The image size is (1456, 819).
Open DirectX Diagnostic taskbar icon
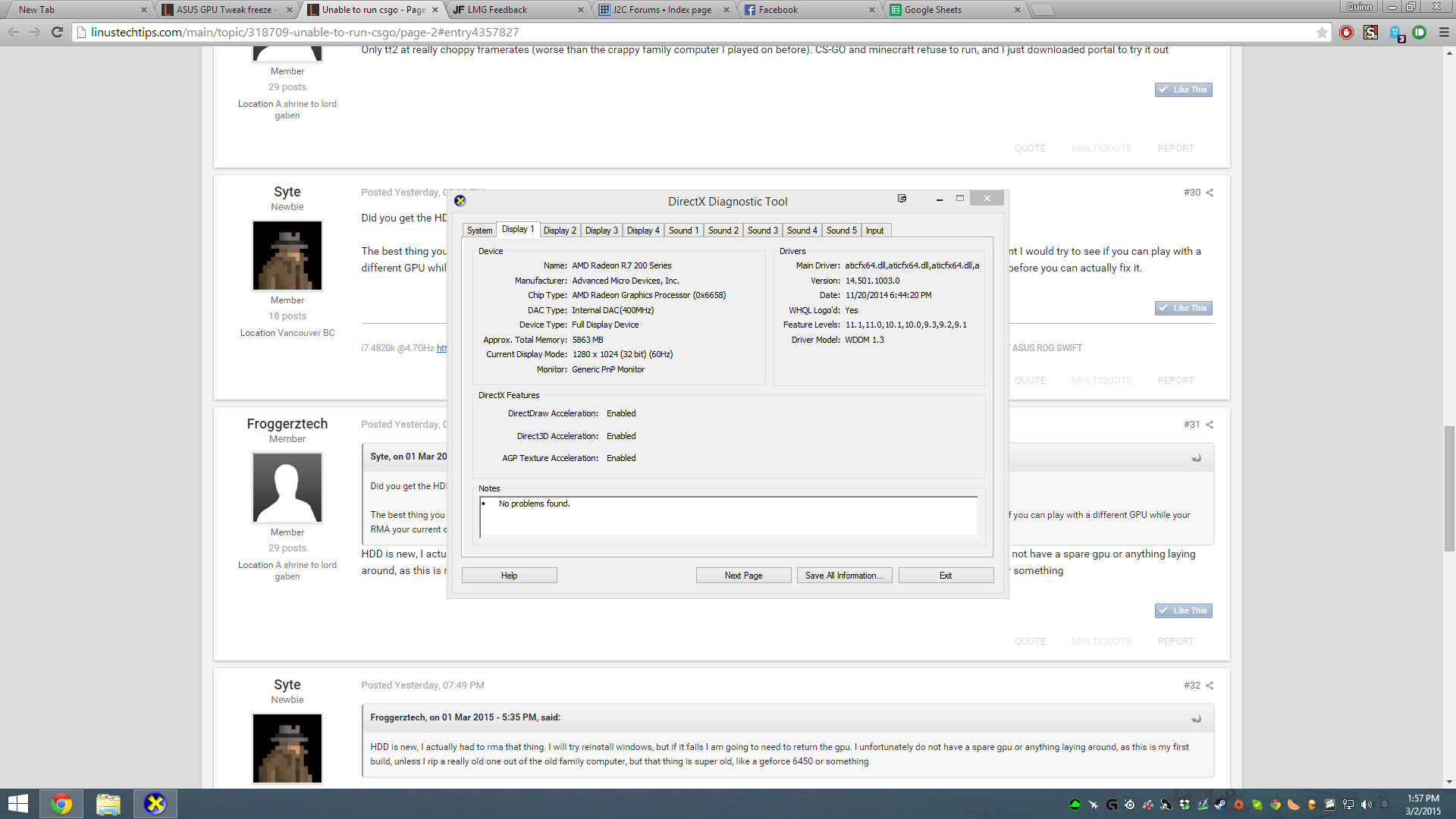[155, 804]
